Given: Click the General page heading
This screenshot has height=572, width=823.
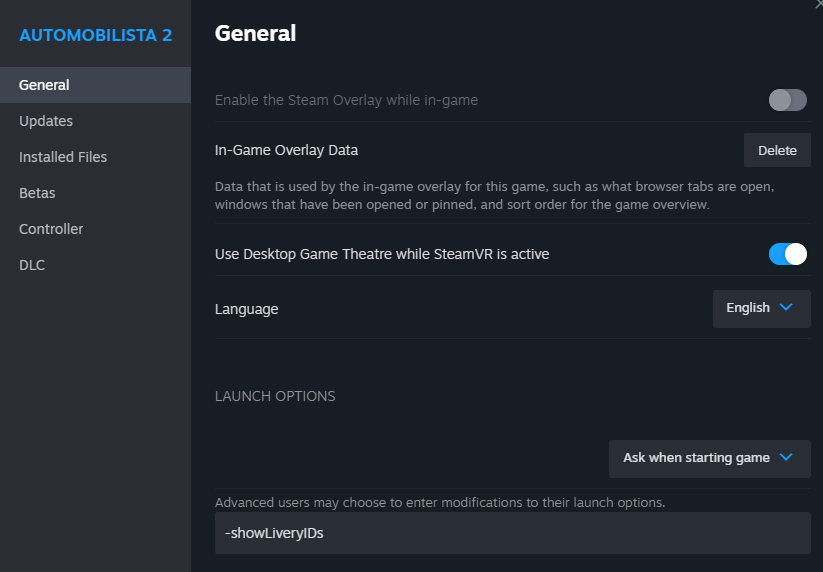Looking at the screenshot, I should pos(256,34).
